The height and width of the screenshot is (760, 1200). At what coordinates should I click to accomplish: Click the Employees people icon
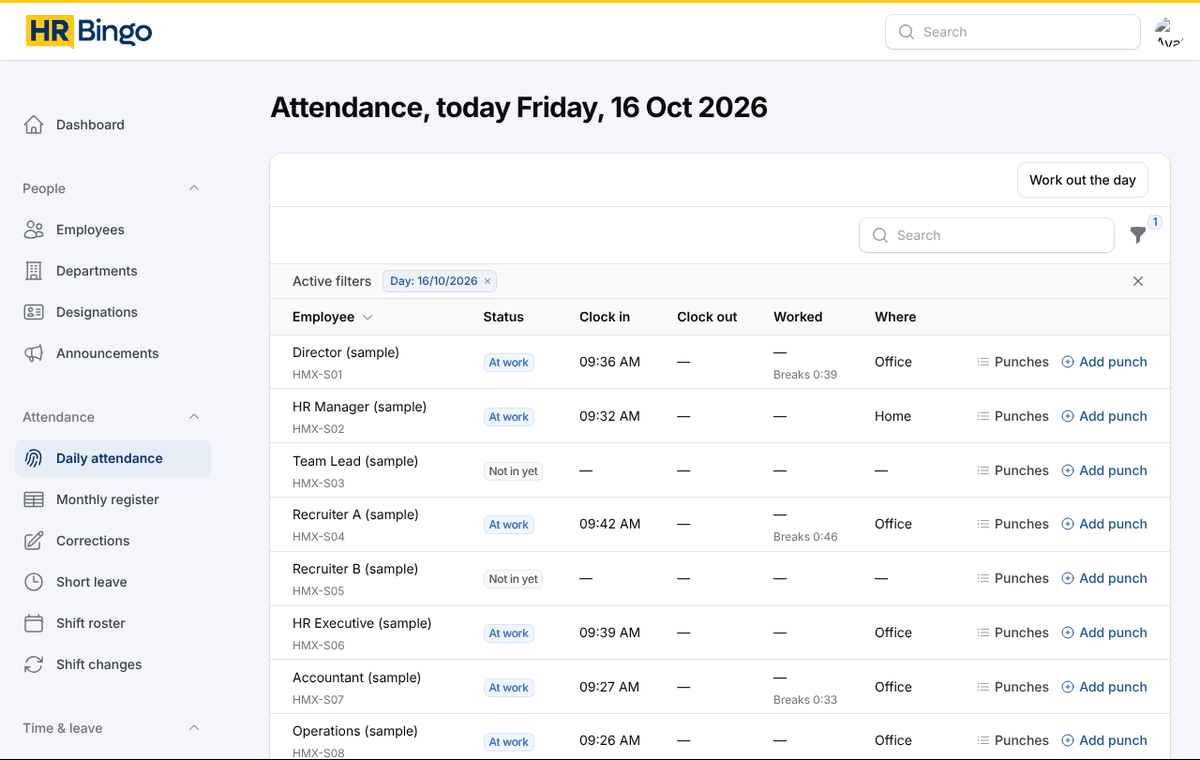click(34, 230)
